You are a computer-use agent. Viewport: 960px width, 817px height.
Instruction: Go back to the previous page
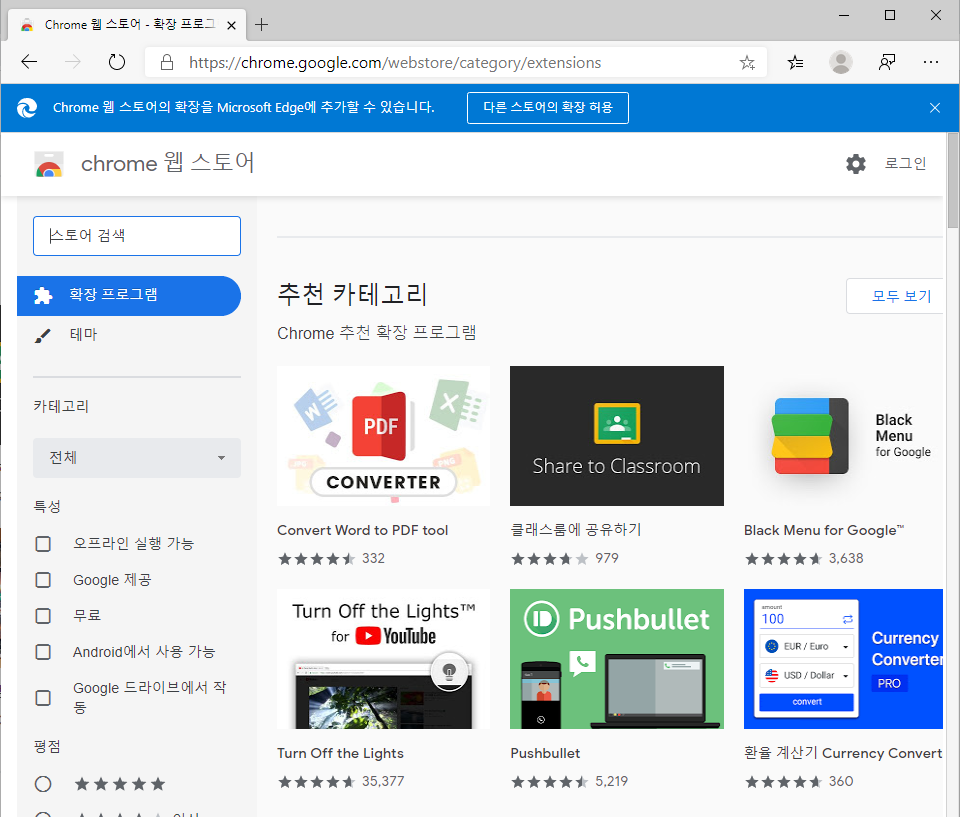[29, 62]
